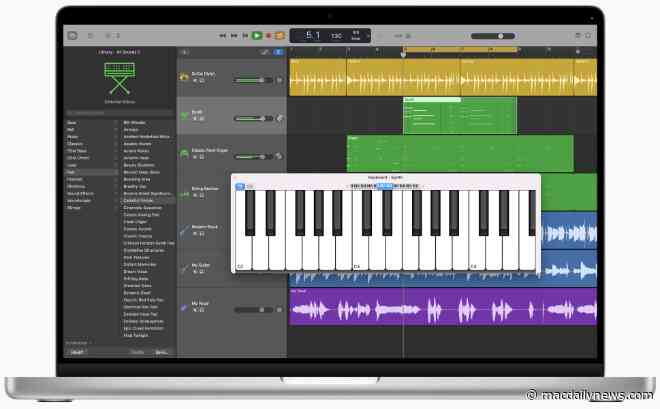Open the Note Pad button
This screenshot has width=660, height=409.
578,36
